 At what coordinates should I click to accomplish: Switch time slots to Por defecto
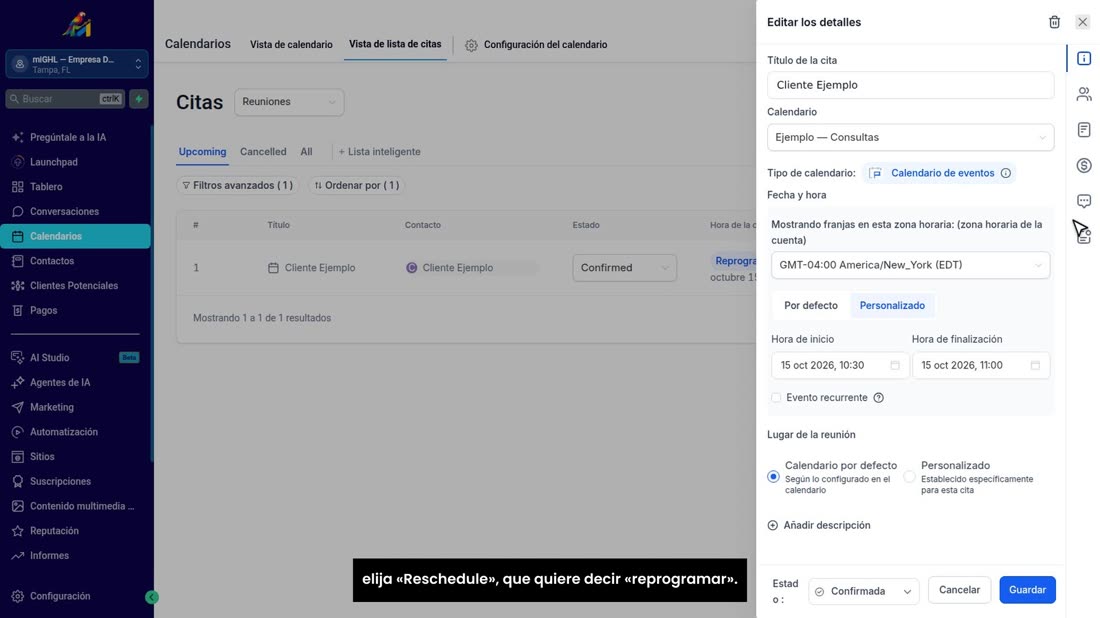(x=810, y=306)
